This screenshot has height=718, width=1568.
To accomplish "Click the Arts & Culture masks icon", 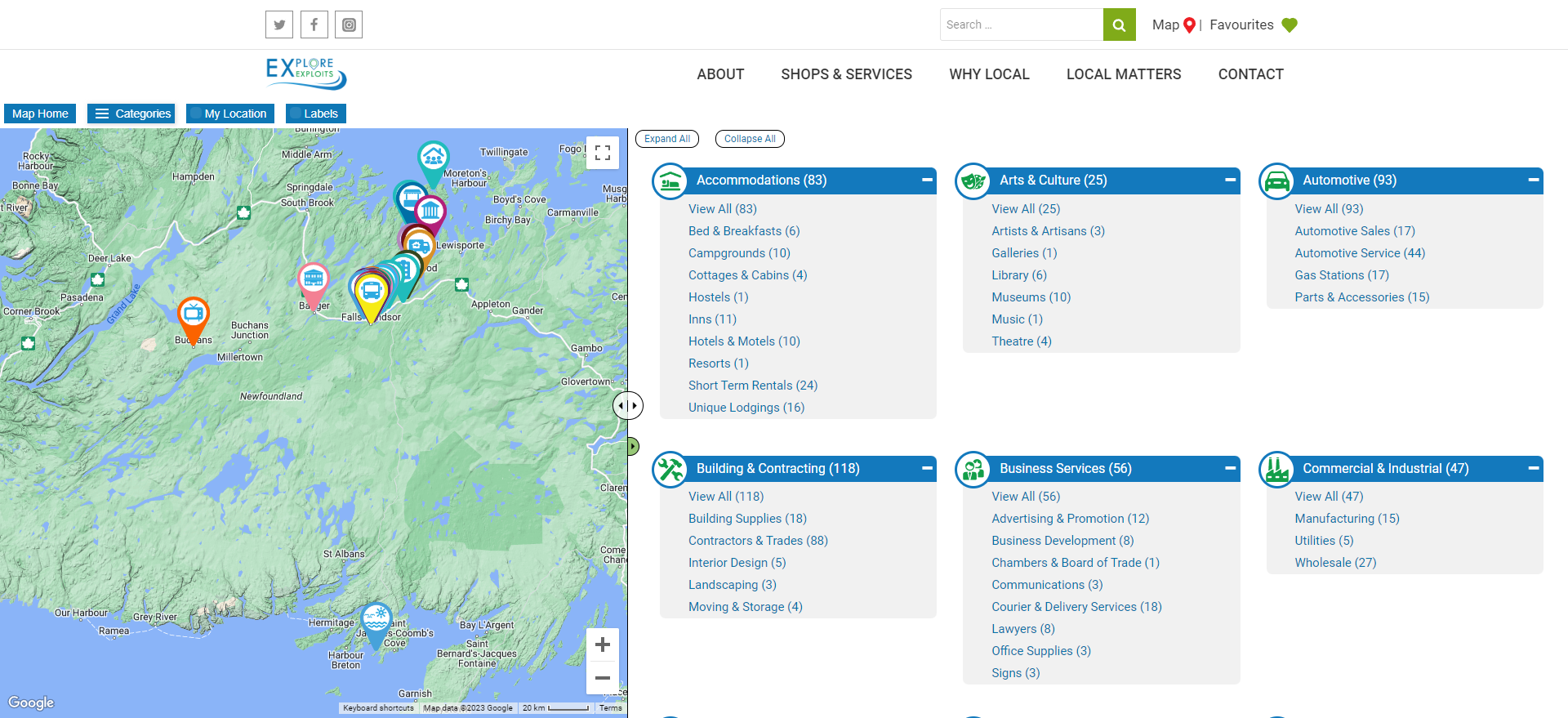I will [973, 181].
